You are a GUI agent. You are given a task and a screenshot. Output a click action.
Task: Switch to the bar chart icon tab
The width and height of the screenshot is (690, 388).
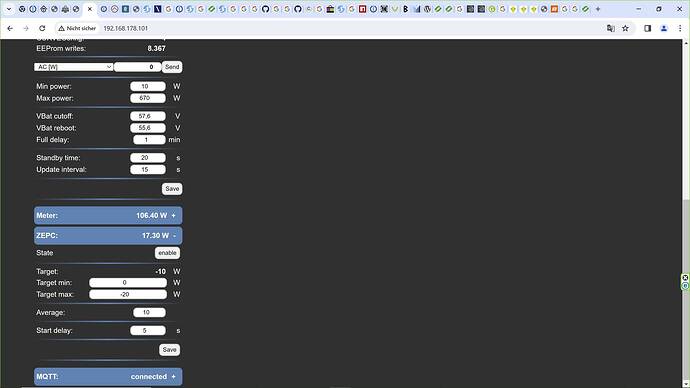[x=416, y=9]
